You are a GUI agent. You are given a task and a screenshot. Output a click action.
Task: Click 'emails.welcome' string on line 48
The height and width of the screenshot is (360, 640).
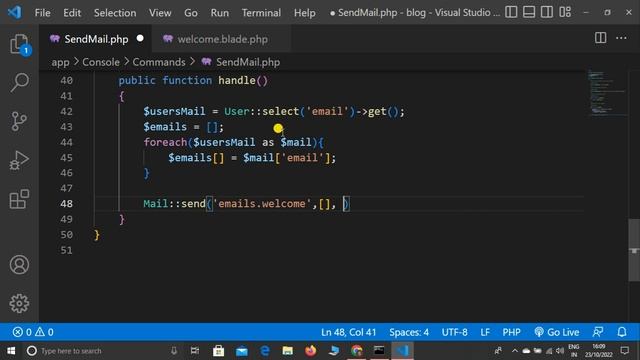click(x=262, y=204)
